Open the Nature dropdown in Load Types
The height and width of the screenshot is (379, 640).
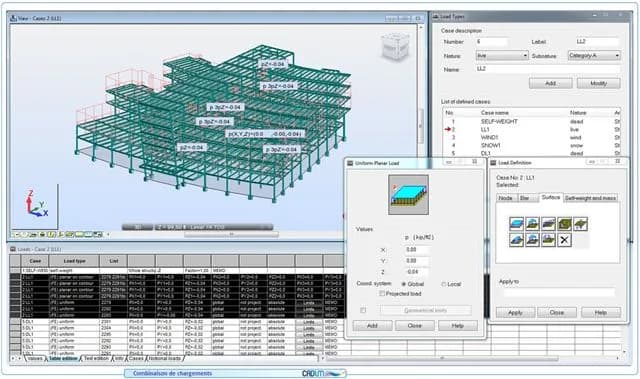click(x=502, y=55)
